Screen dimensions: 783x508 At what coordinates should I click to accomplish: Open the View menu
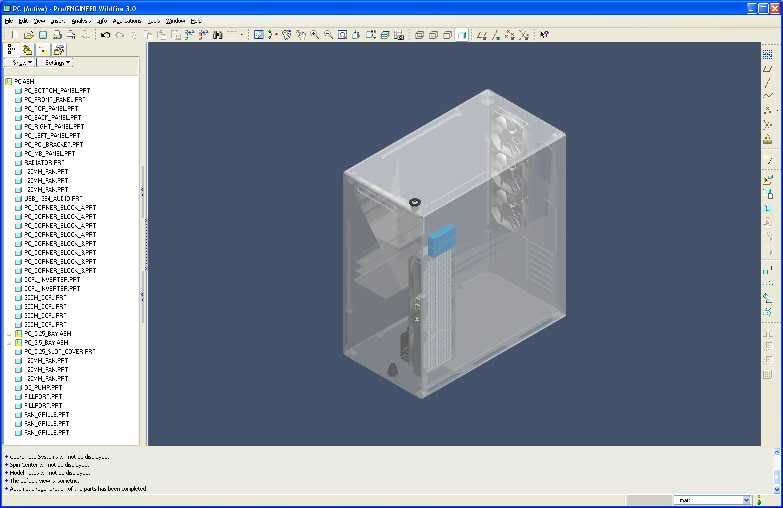39,21
